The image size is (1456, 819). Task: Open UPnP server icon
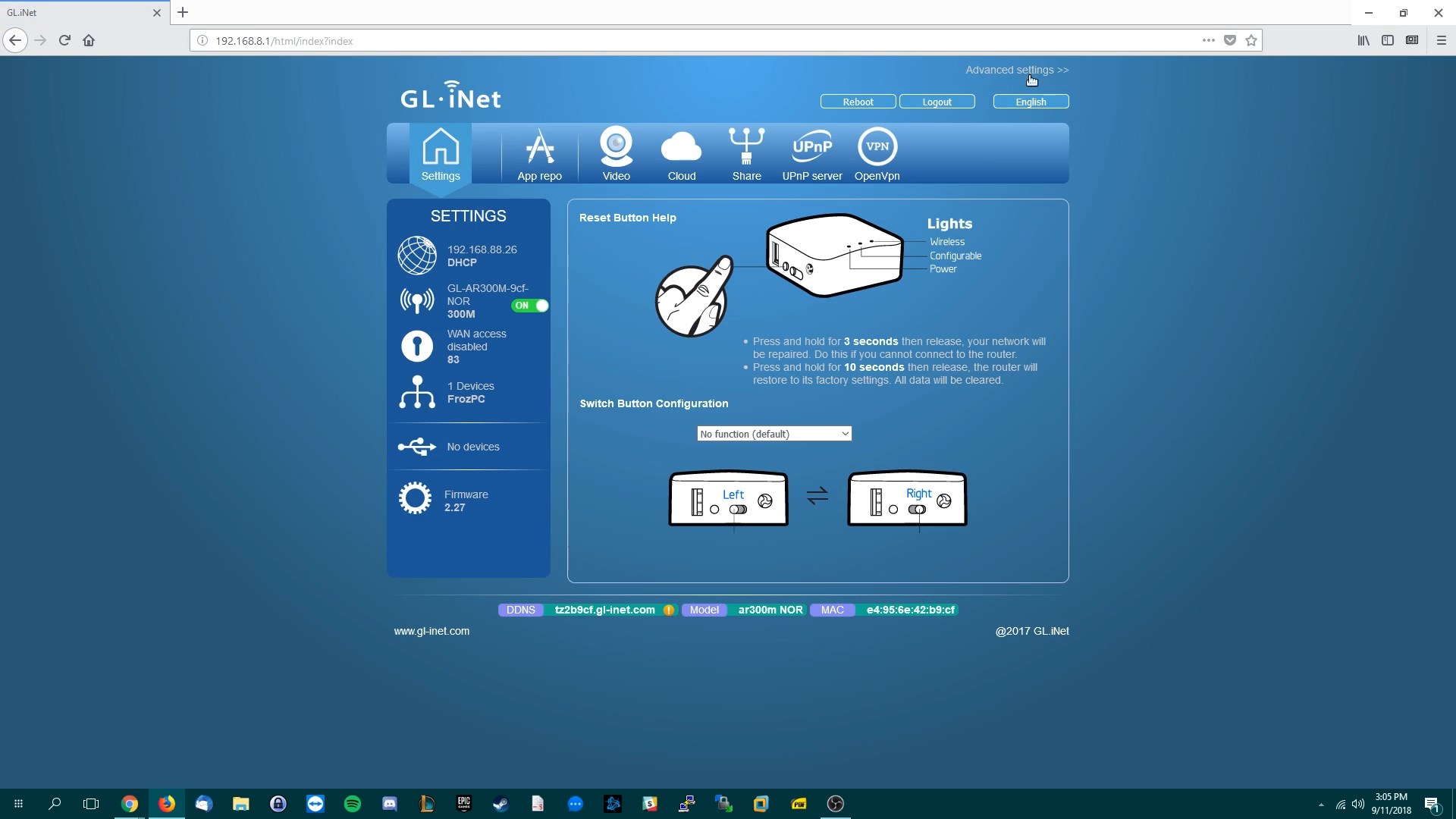click(811, 148)
